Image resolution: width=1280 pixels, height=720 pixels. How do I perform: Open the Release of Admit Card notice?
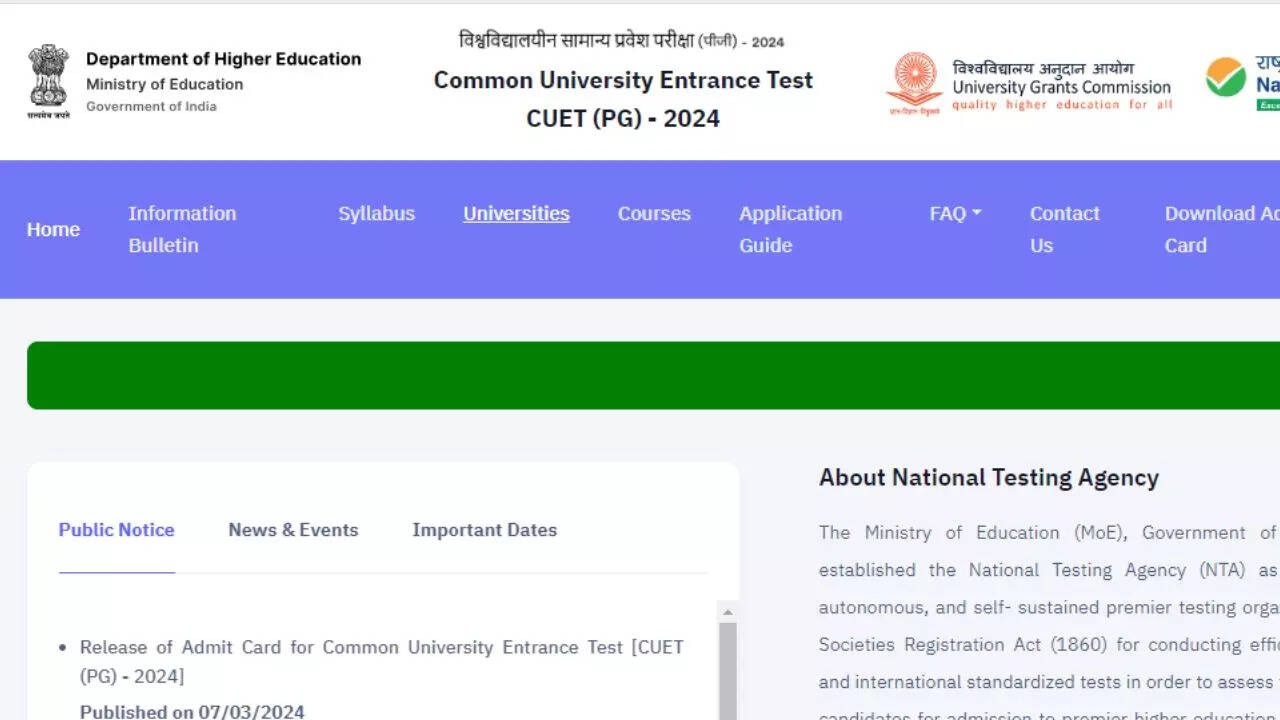(x=381, y=661)
